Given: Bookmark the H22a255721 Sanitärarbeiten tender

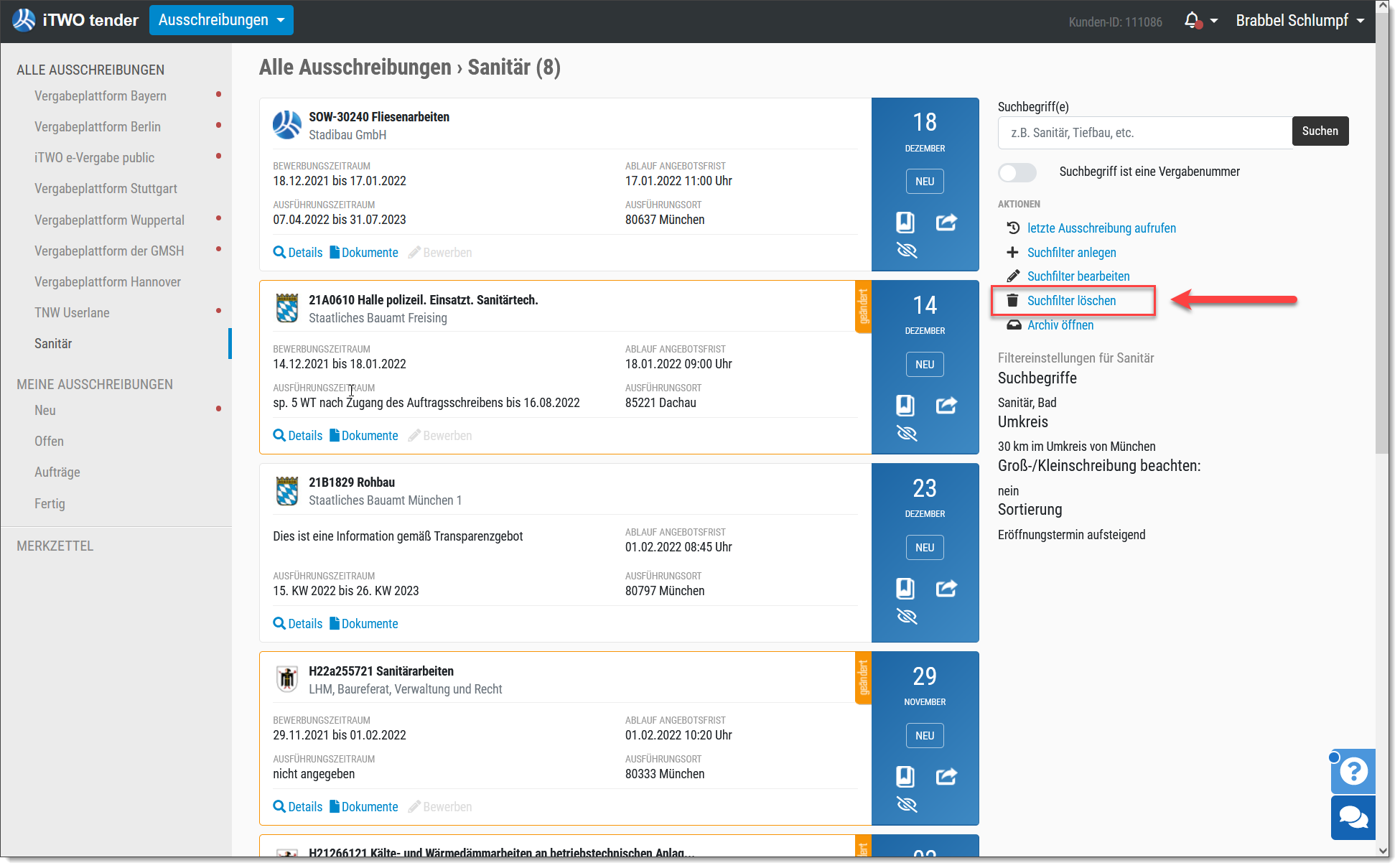Looking at the screenshot, I should click(x=905, y=777).
